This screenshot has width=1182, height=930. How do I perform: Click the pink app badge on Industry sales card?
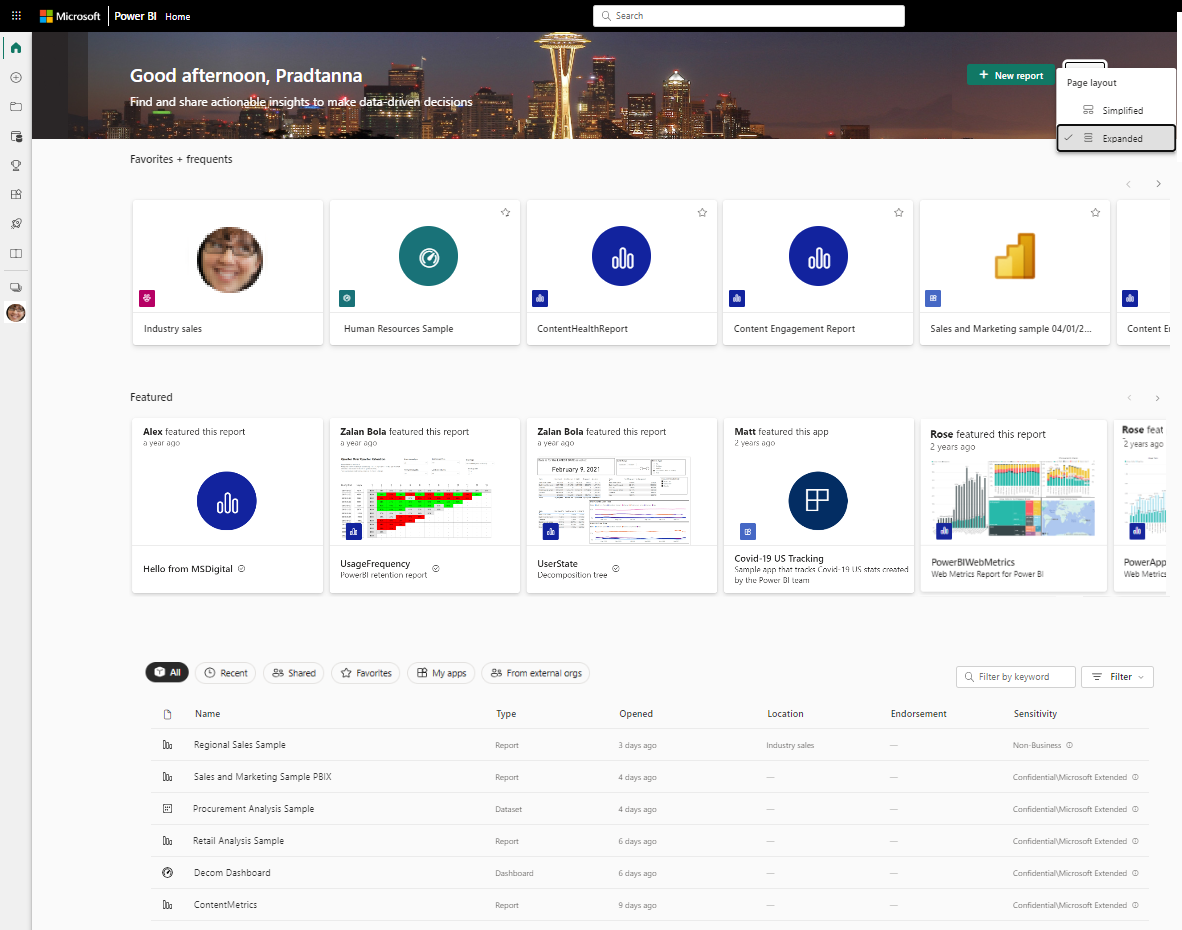point(147,298)
